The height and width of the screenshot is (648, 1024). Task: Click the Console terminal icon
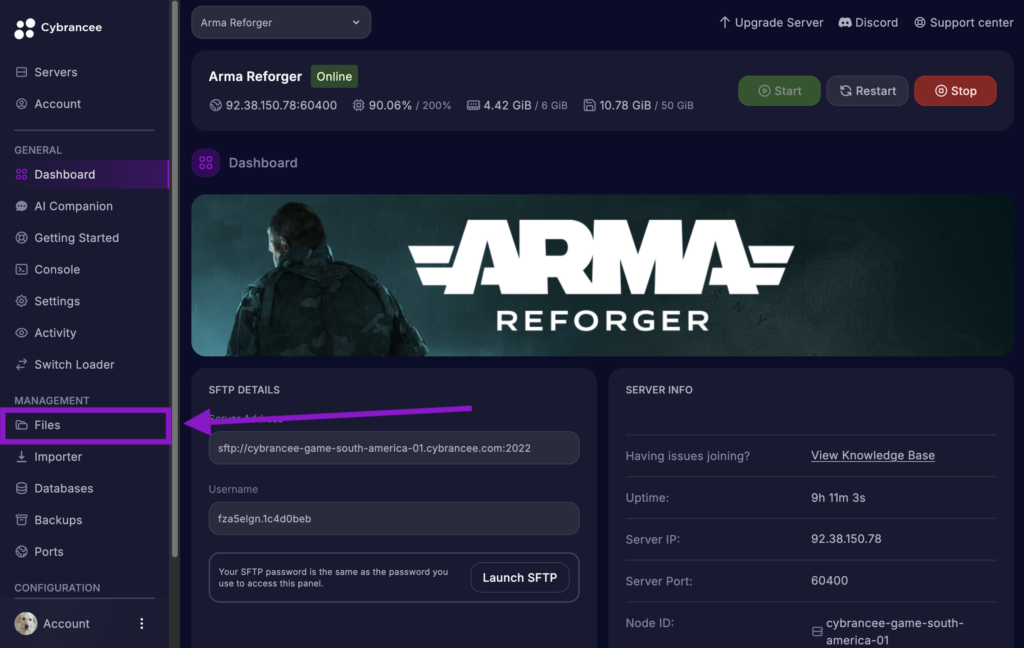point(22,269)
